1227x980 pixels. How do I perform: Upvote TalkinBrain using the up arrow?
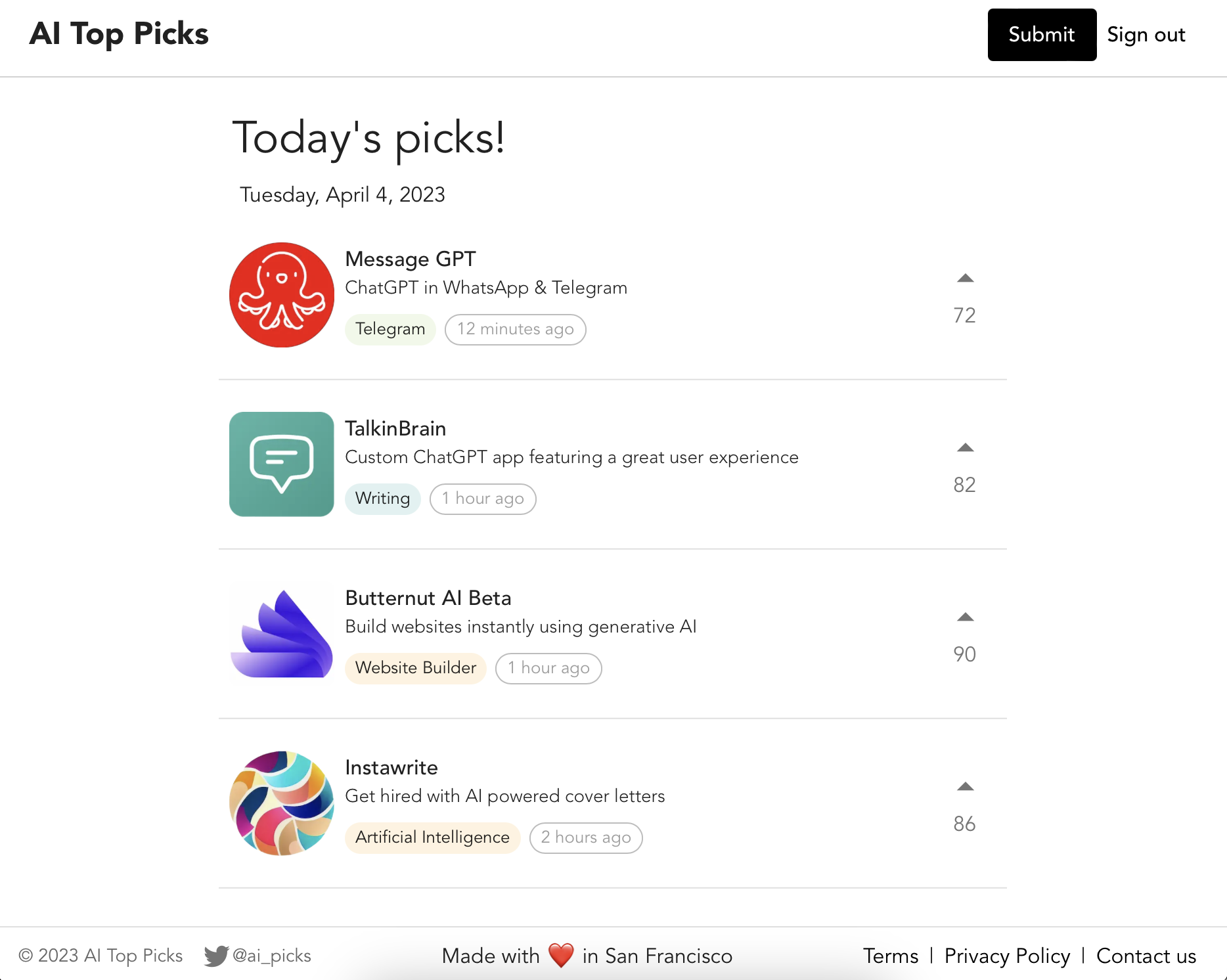(965, 448)
